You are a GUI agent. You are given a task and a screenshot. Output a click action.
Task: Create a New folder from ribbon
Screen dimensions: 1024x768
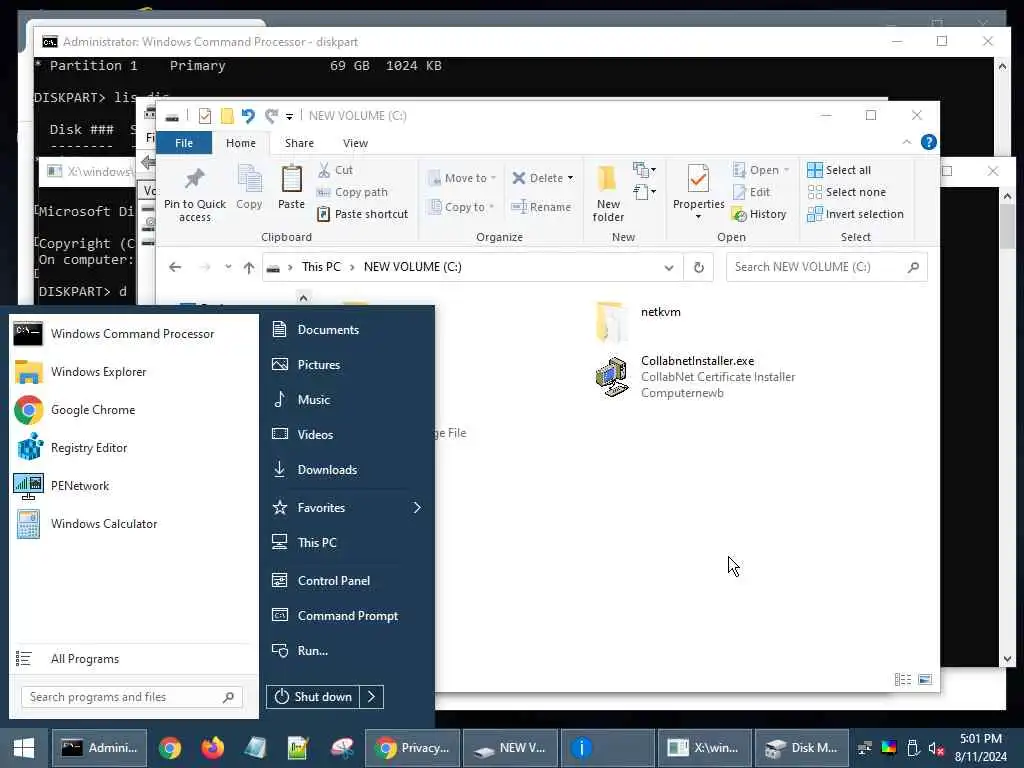(x=608, y=193)
